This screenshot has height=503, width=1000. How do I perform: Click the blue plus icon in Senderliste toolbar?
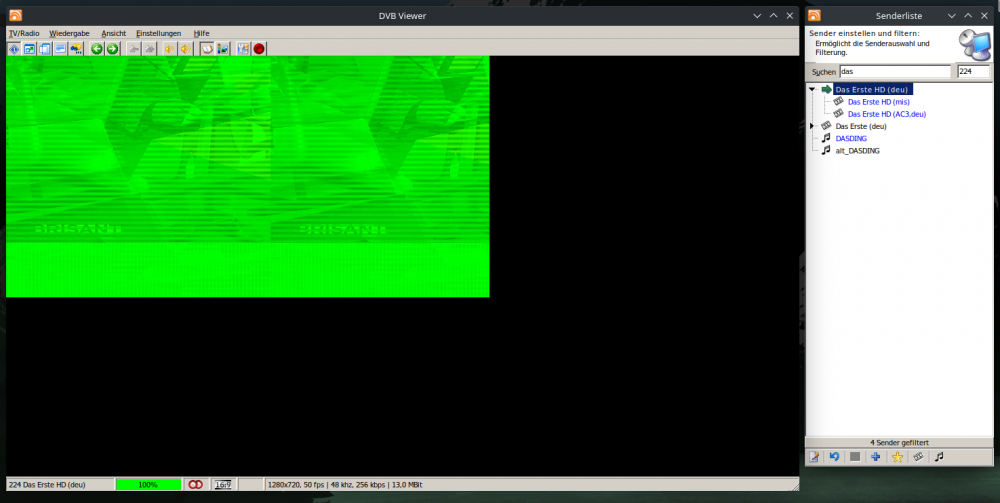click(876, 456)
